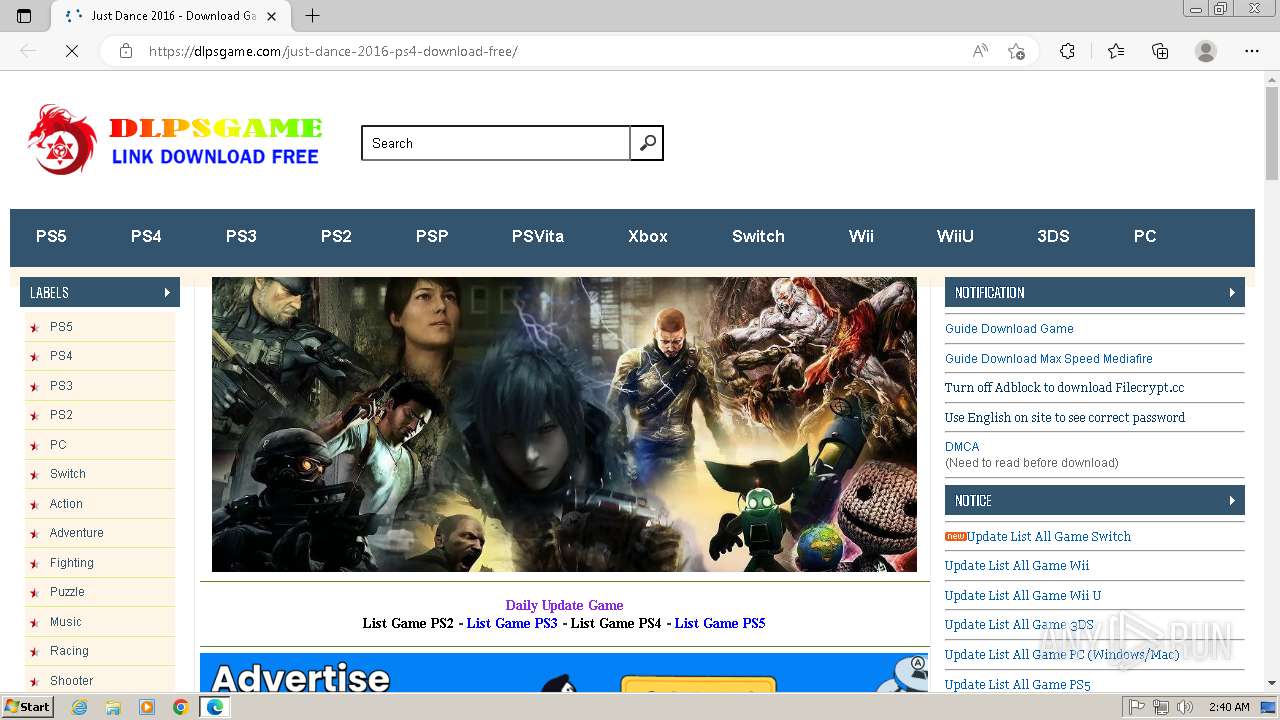Click the browser address bar URL
1280x720 pixels.
point(333,51)
